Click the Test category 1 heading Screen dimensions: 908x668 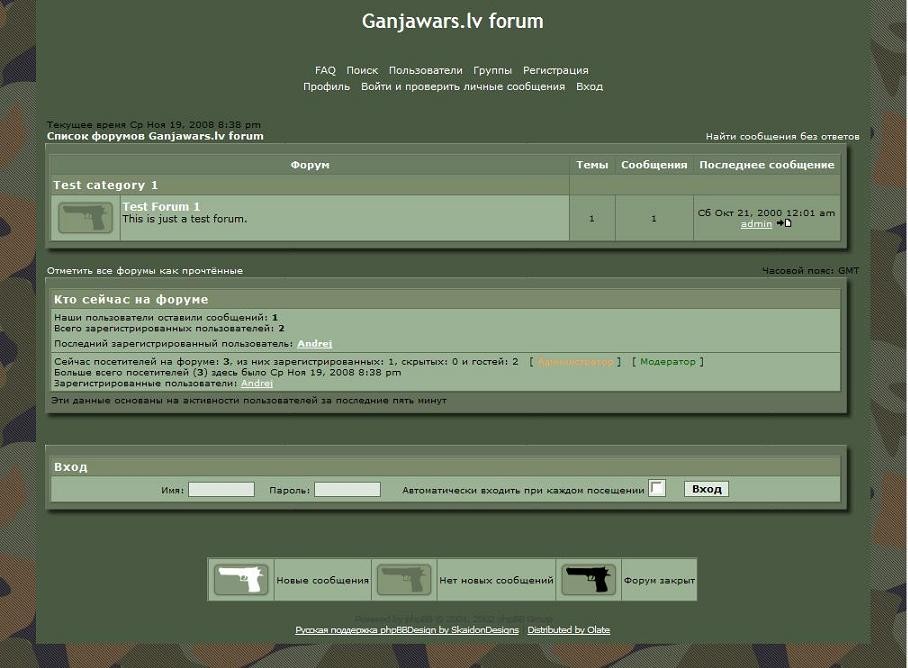(105, 185)
